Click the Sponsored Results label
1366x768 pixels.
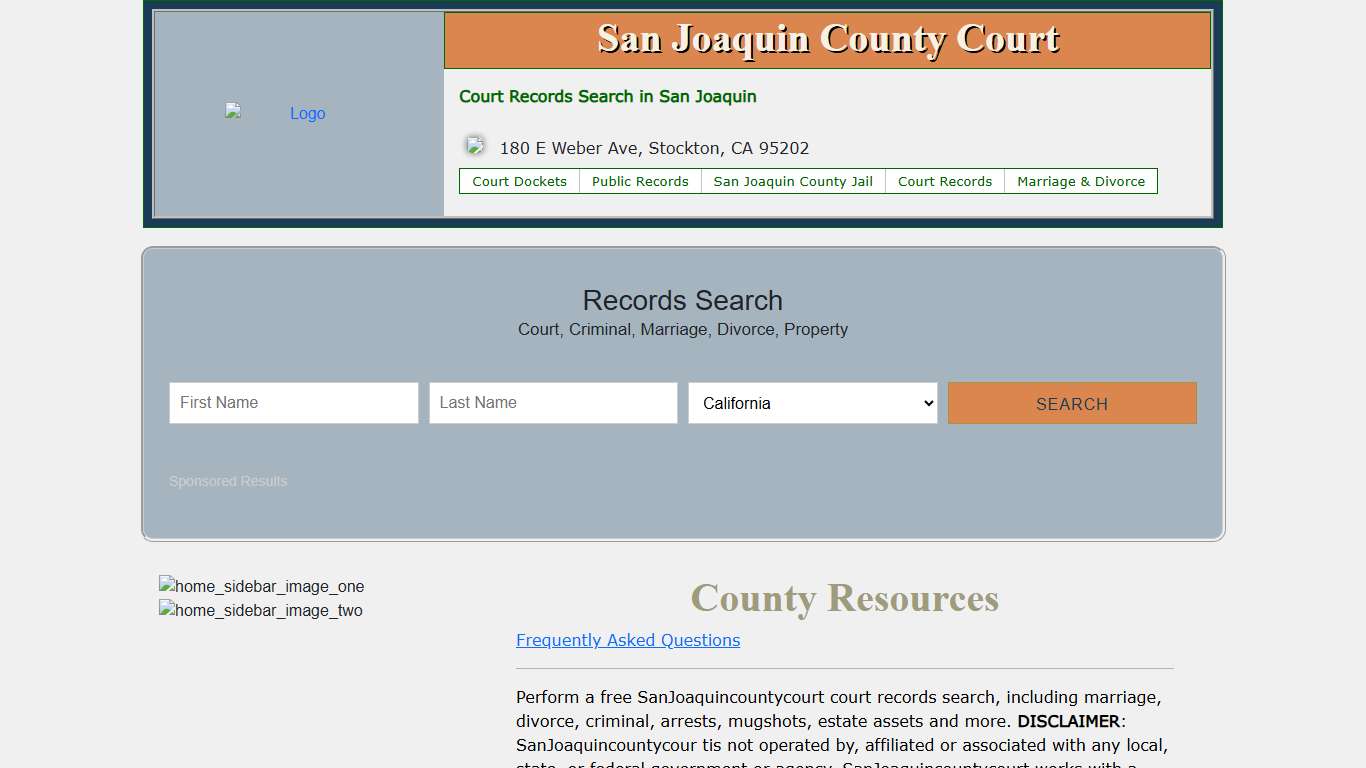click(x=228, y=481)
